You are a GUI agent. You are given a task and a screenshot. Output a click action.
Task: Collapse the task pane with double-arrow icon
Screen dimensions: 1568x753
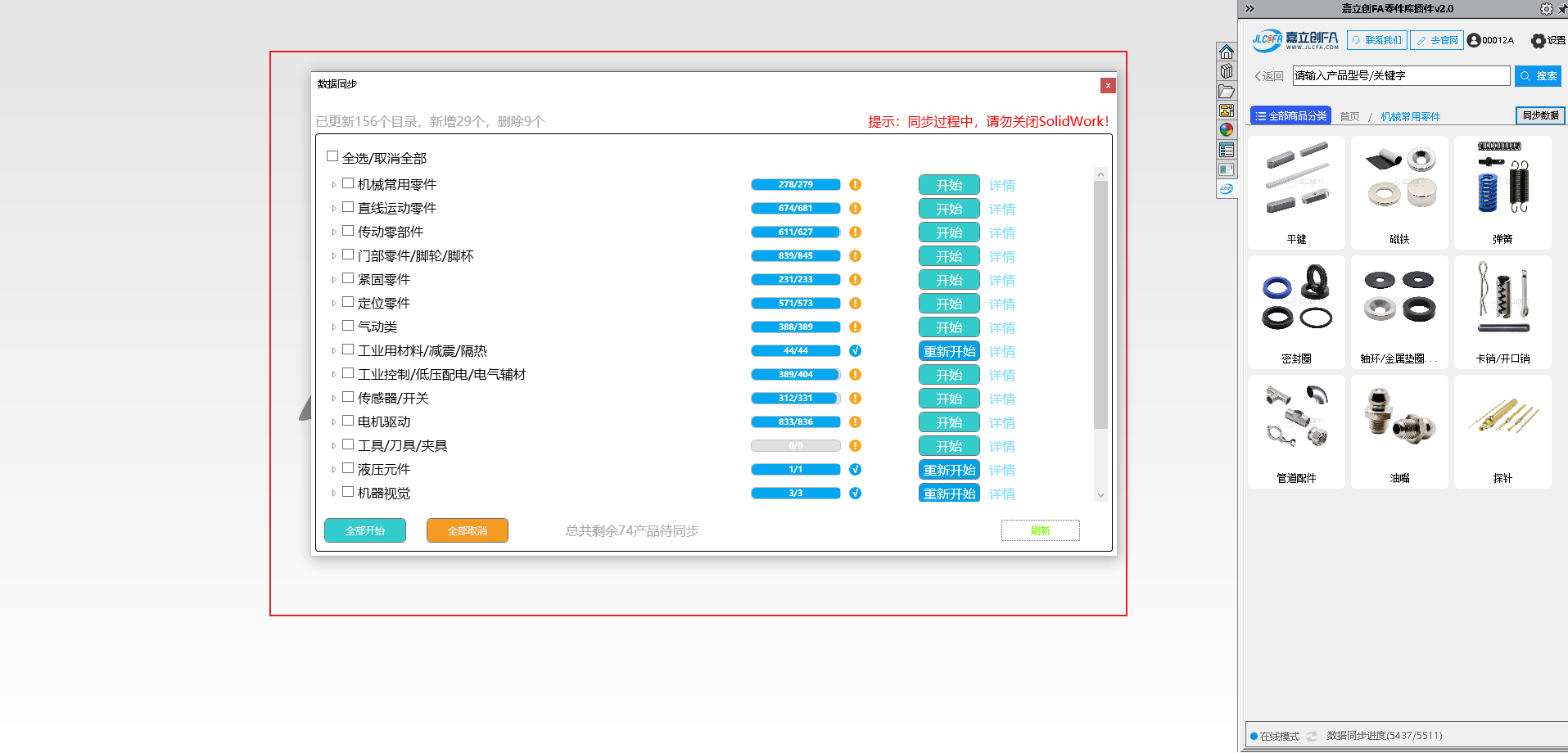tap(1249, 9)
